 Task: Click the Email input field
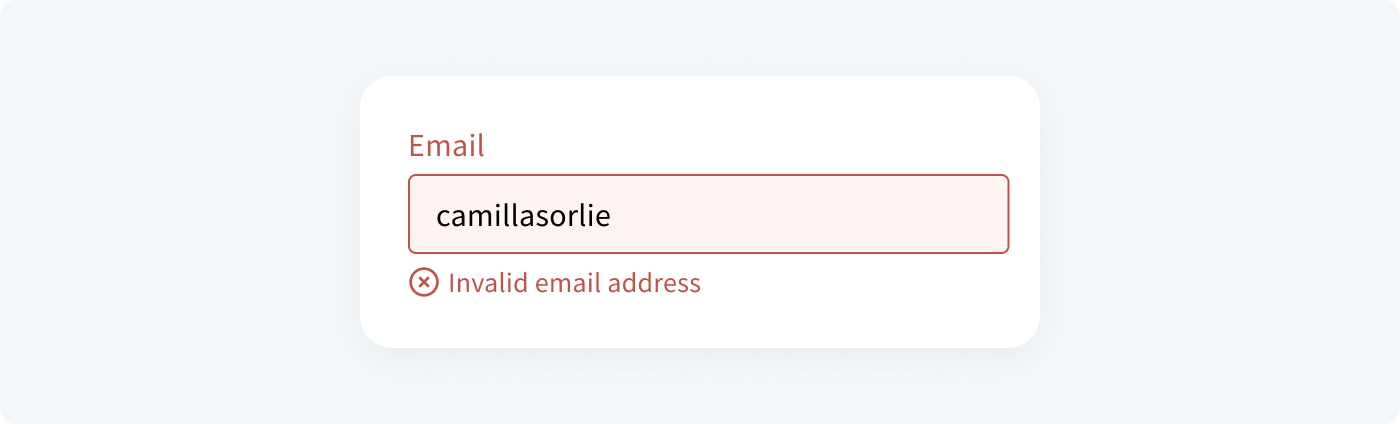pos(708,215)
